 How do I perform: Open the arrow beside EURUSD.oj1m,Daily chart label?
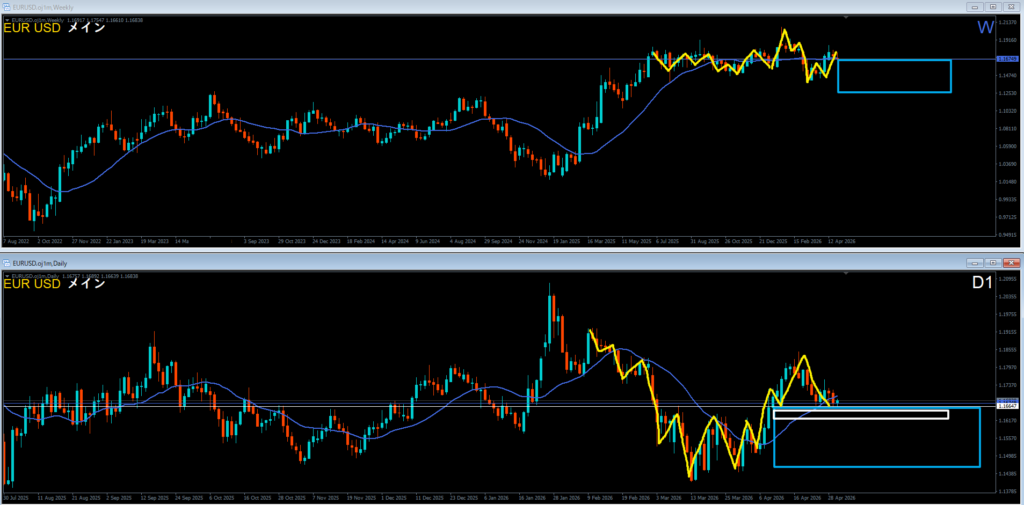tap(7, 276)
